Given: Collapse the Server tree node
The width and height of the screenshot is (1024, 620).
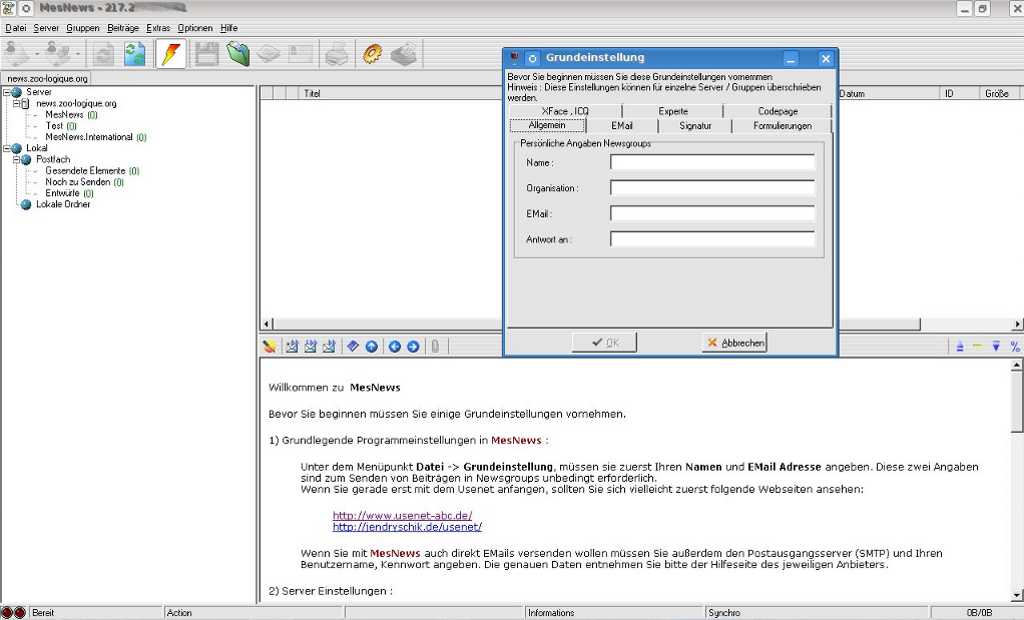Looking at the screenshot, I should point(7,93).
